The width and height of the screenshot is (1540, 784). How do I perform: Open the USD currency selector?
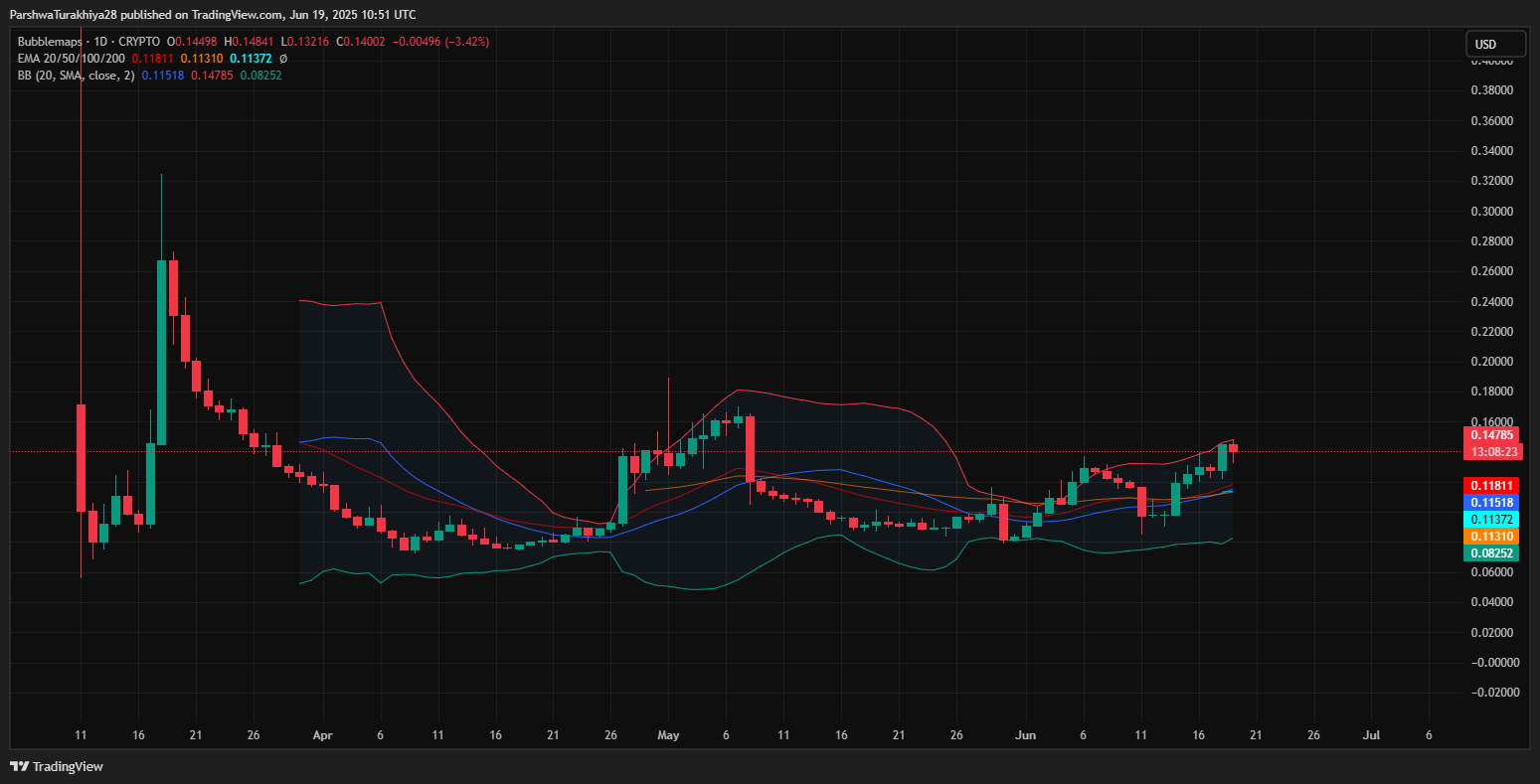coord(1495,43)
